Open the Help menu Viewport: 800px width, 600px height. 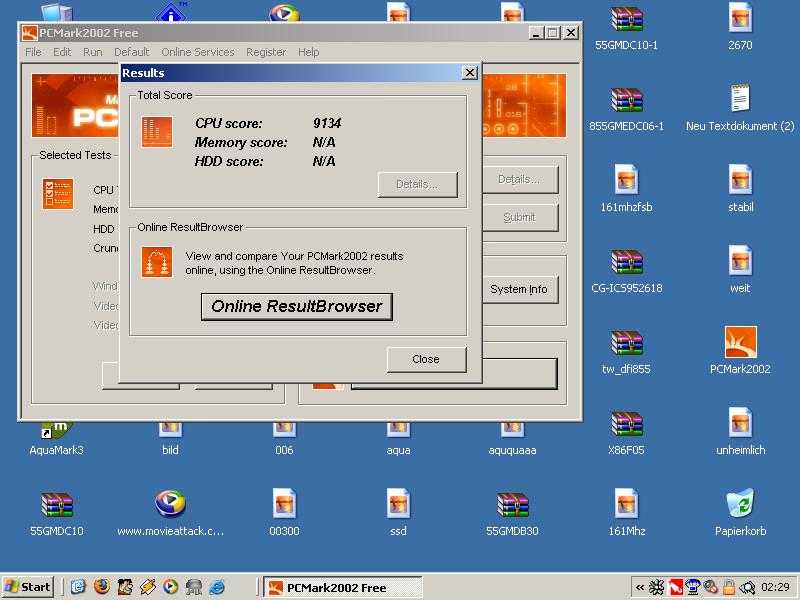(309, 52)
